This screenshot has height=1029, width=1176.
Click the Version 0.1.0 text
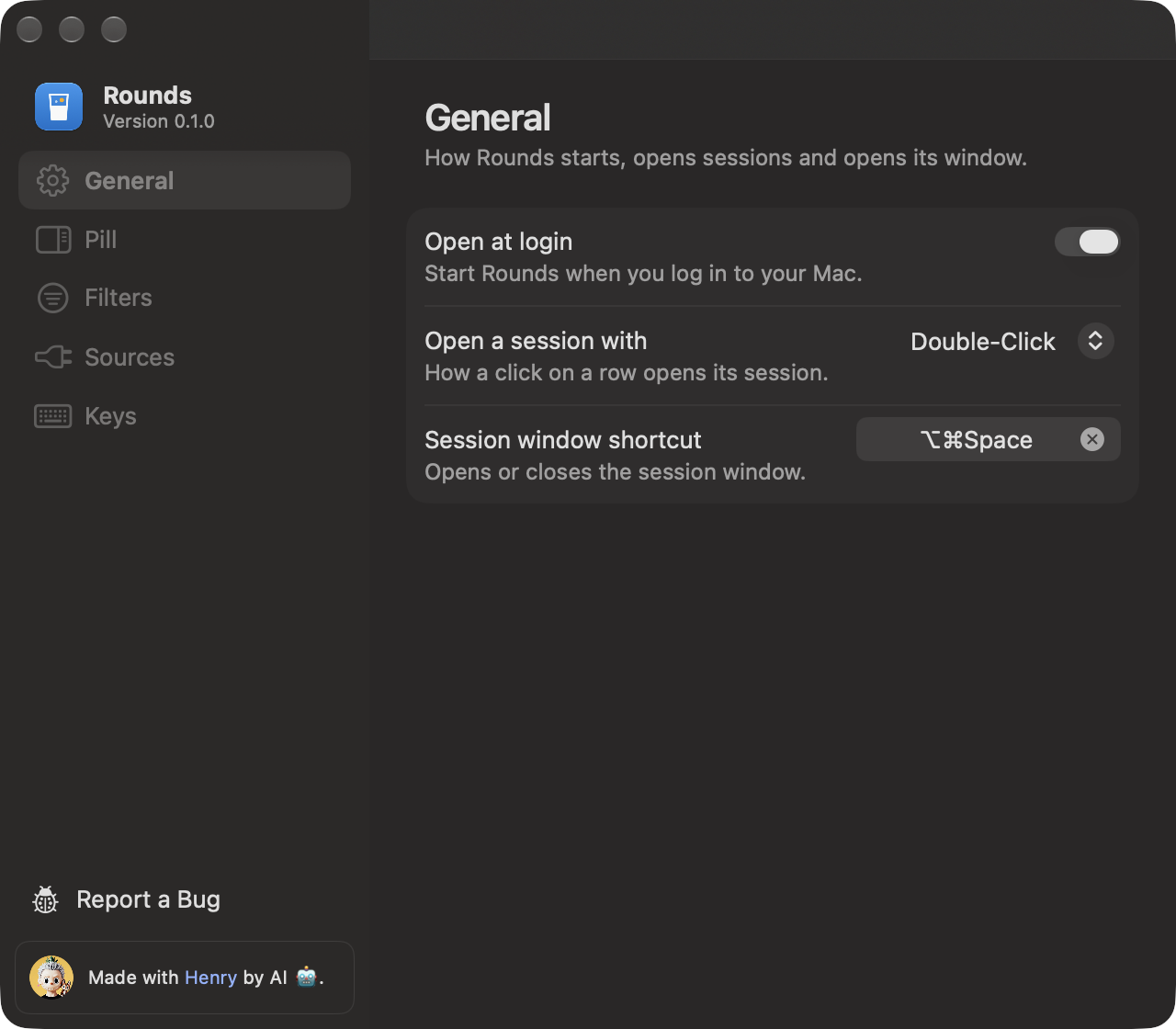(x=159, y=121)
